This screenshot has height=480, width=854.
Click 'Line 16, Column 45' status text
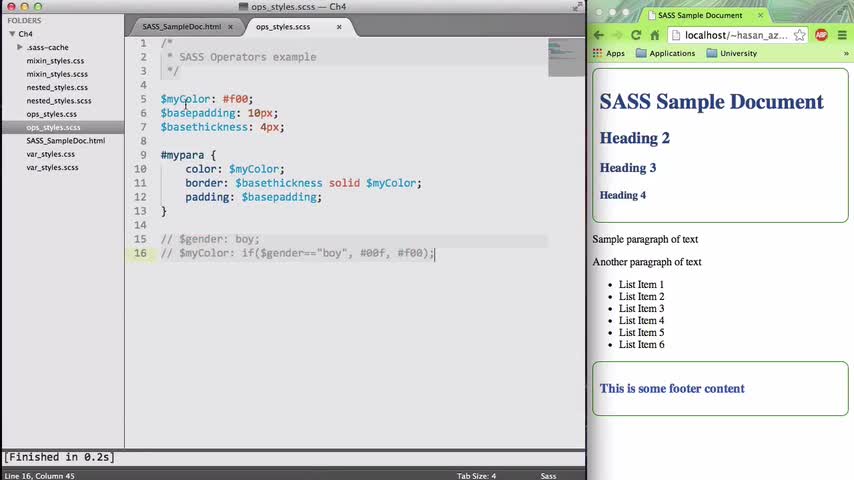[x=39, y=476]
